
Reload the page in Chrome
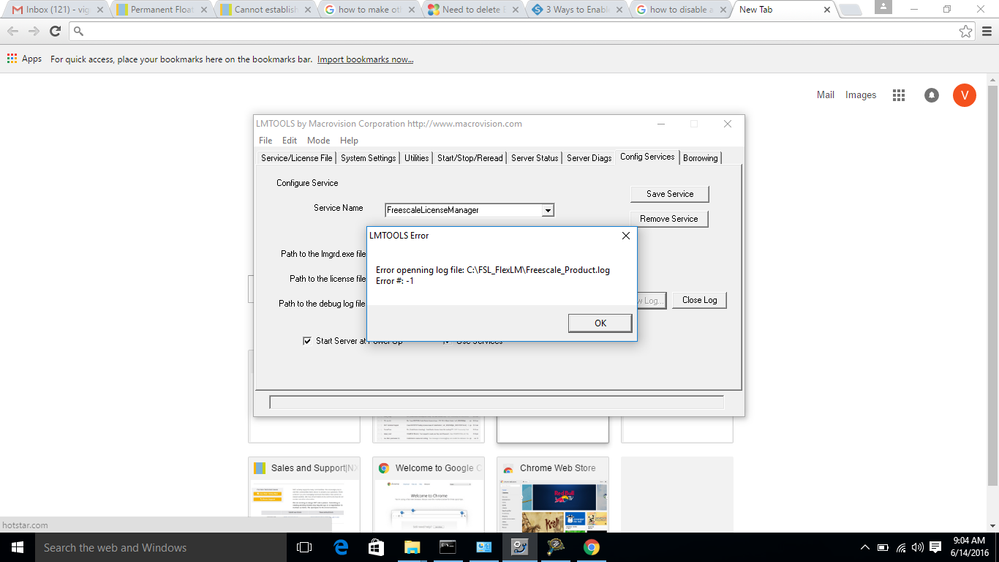point(55,31)
